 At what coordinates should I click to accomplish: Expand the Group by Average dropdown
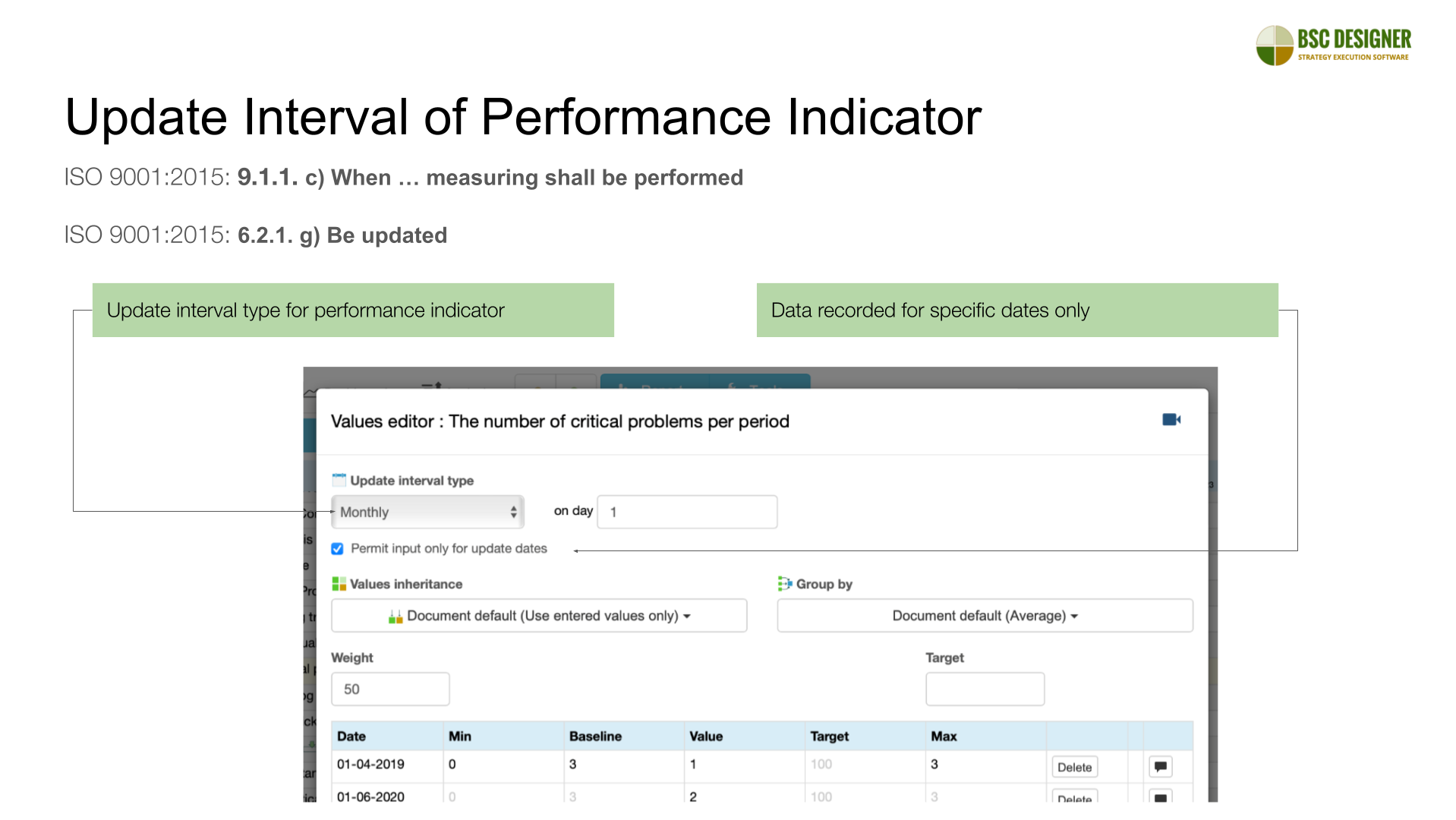tap(985, 616)
